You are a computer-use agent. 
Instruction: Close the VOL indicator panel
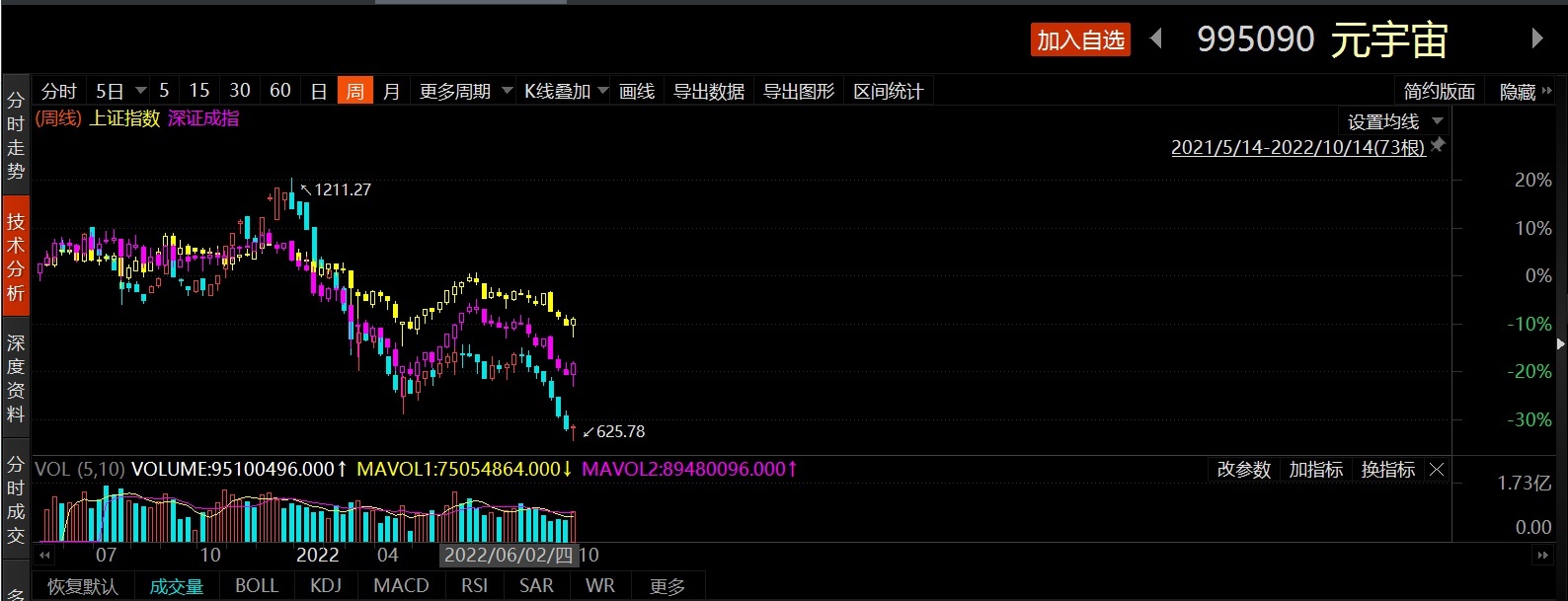1437,470
